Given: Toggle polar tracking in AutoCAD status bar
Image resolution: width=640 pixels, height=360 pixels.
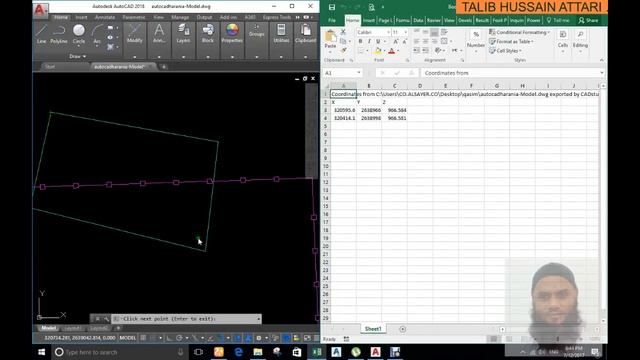Looking at the screenshot, I should [x=179, y=338].
